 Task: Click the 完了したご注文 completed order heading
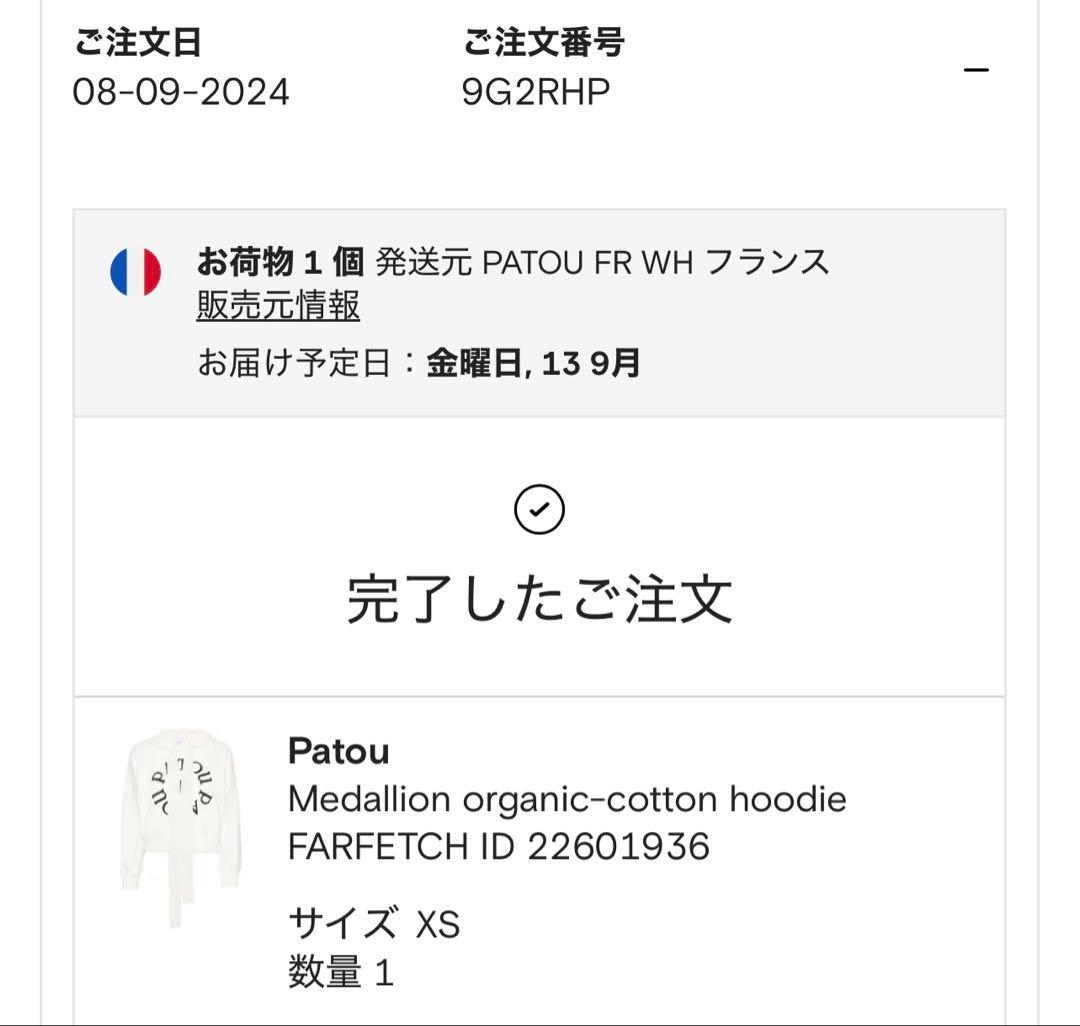[x=540, y=597]
